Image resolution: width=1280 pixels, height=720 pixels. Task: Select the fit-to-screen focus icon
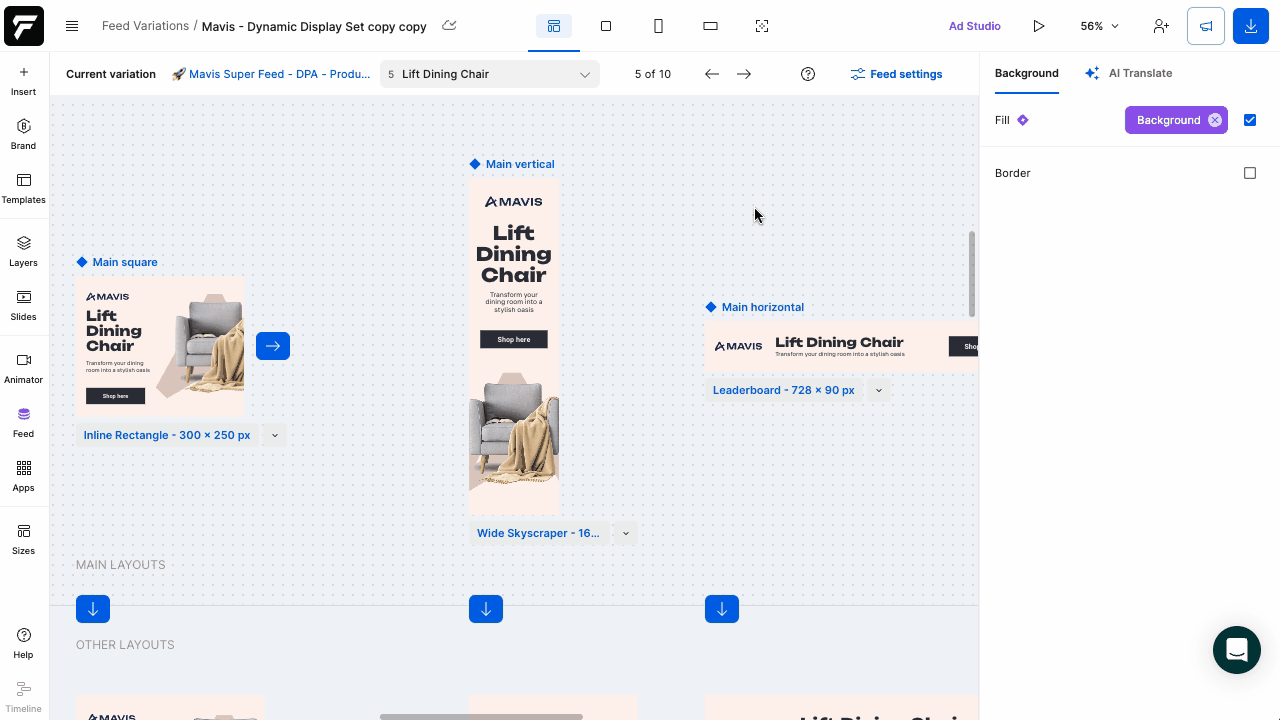point(762,26)
